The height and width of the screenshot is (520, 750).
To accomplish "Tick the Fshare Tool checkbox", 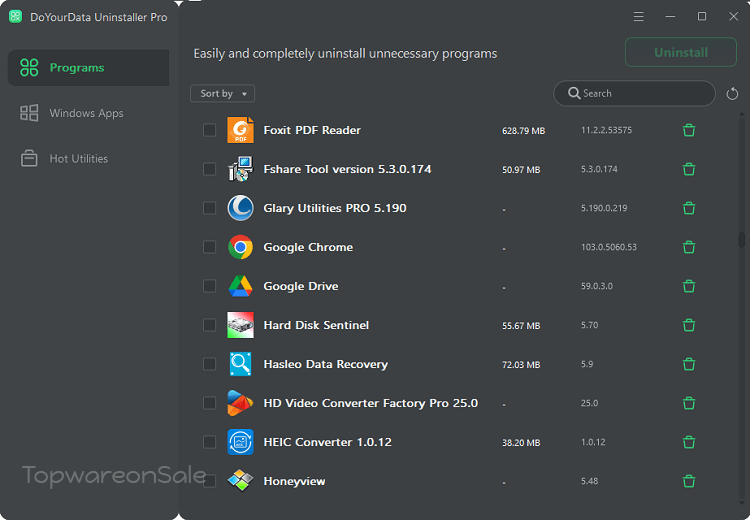I will click(x=209, y=169).
